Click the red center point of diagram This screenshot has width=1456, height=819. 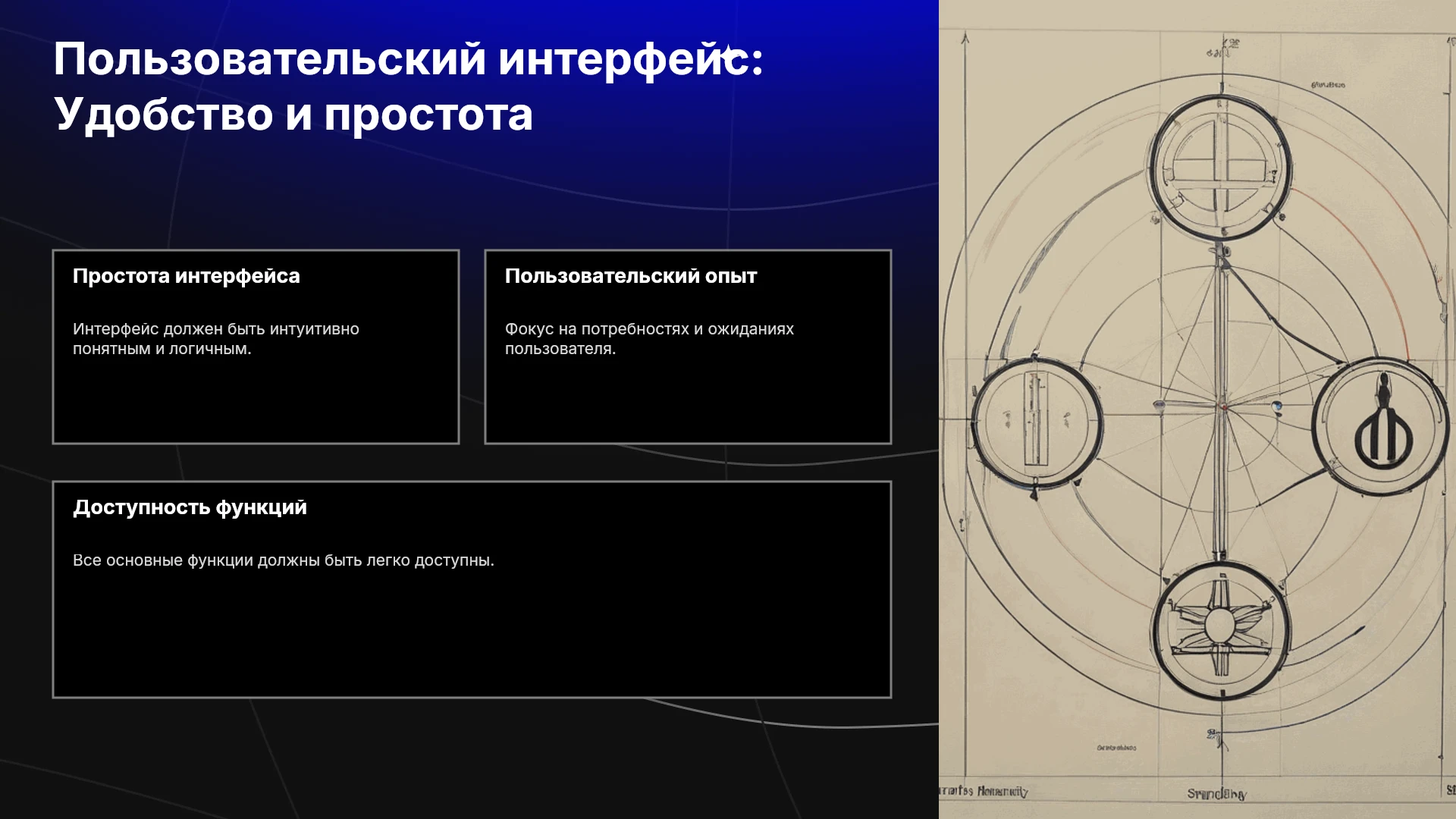click(1222, 407)
